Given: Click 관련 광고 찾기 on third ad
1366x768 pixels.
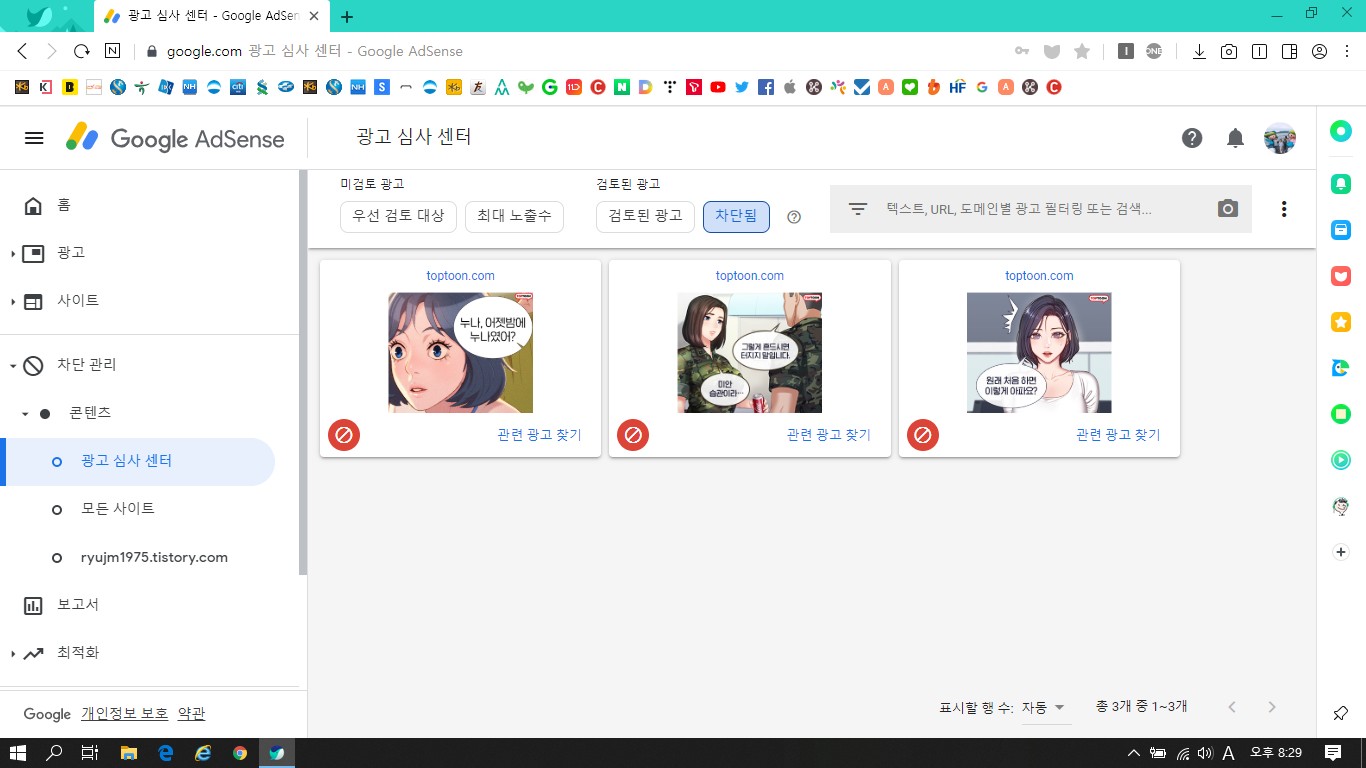Looking at the screenshot, I should pyautogui.click(x=1118, y=435).
